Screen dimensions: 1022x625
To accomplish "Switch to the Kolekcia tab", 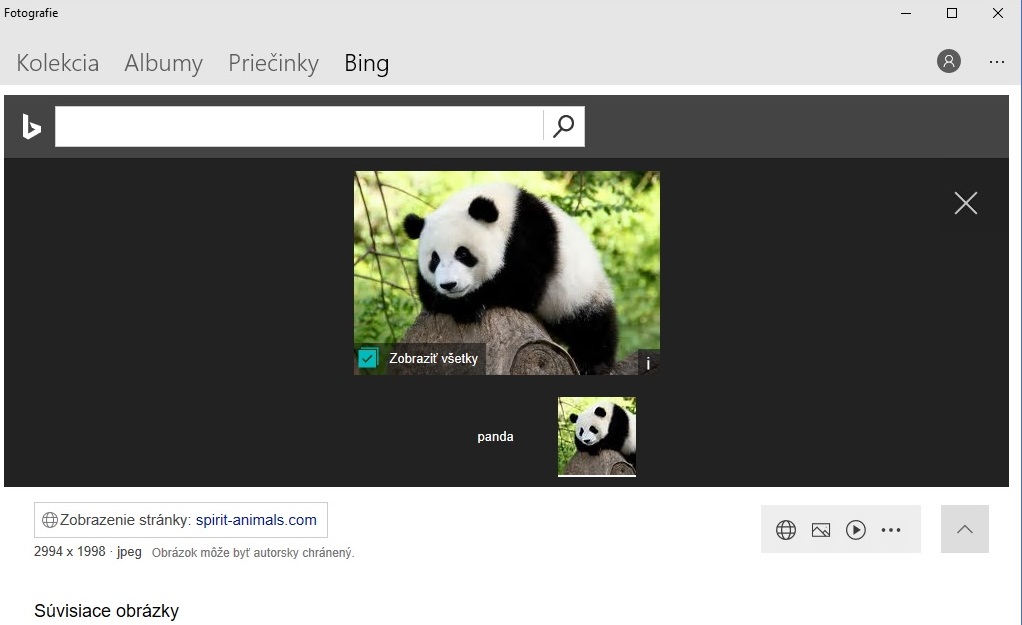I will (57, 63).
